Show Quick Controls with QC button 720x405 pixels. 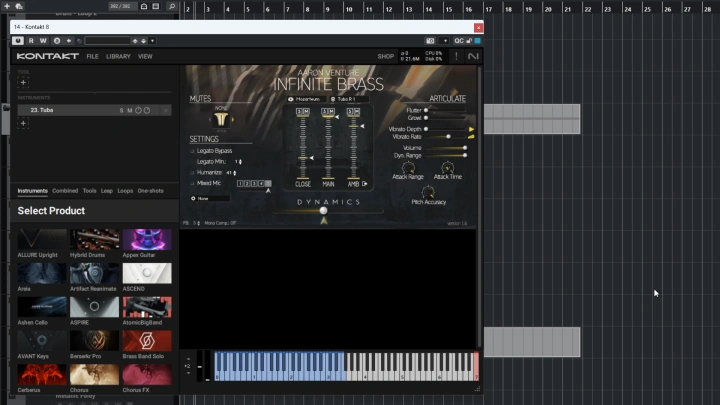[459, 41]
